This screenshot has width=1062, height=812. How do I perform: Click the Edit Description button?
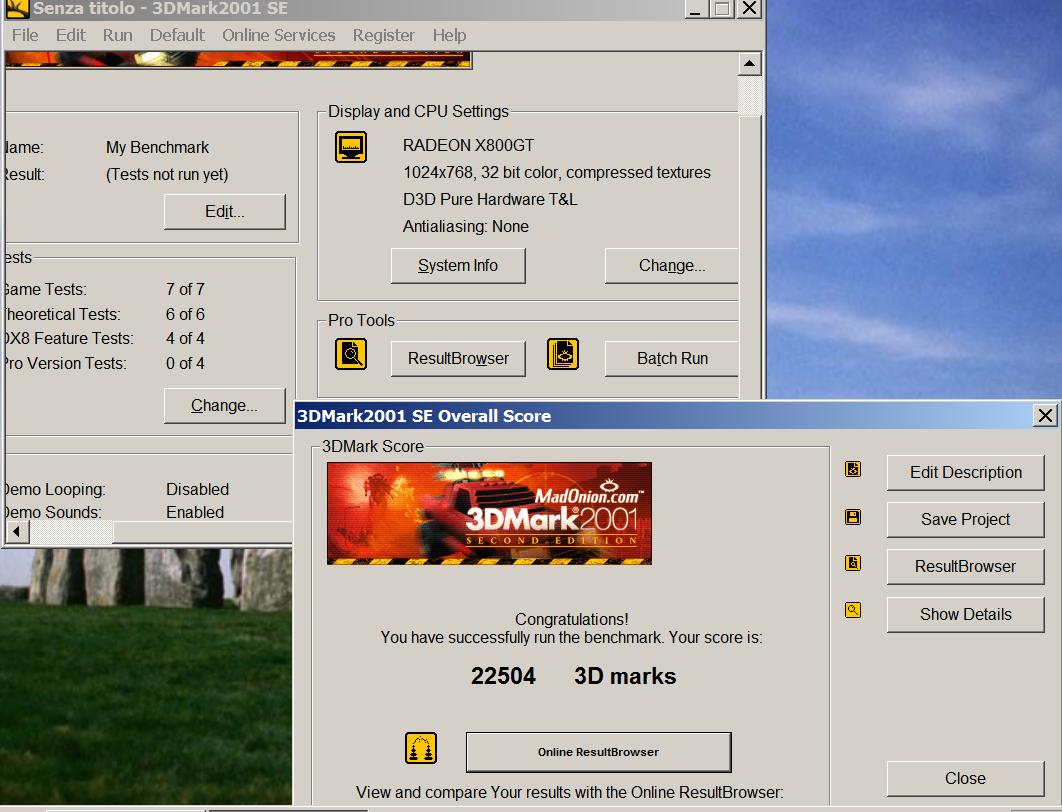click(x=966, y=473)
